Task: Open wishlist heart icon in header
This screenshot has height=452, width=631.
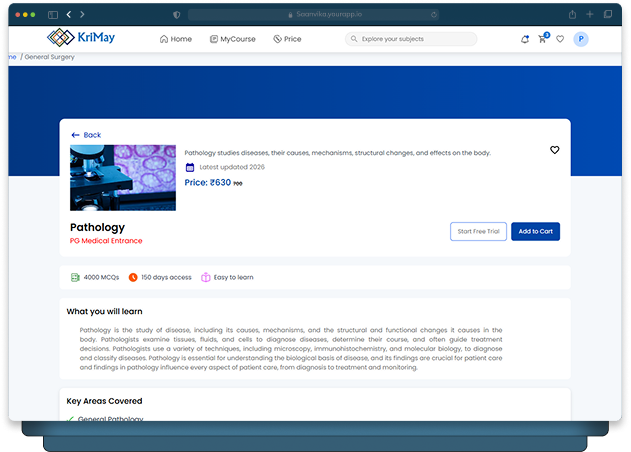Action: (560, 39)
